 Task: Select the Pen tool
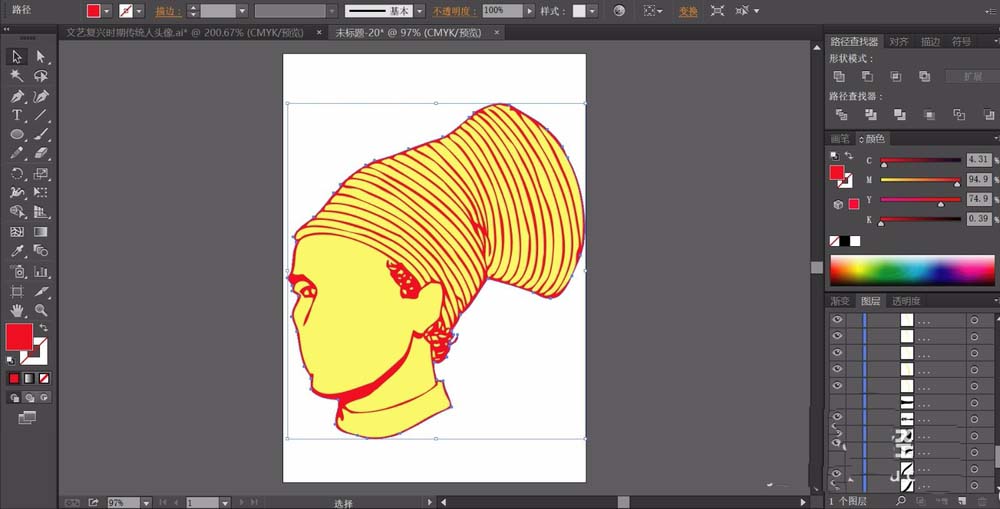(x=17, y=96)
